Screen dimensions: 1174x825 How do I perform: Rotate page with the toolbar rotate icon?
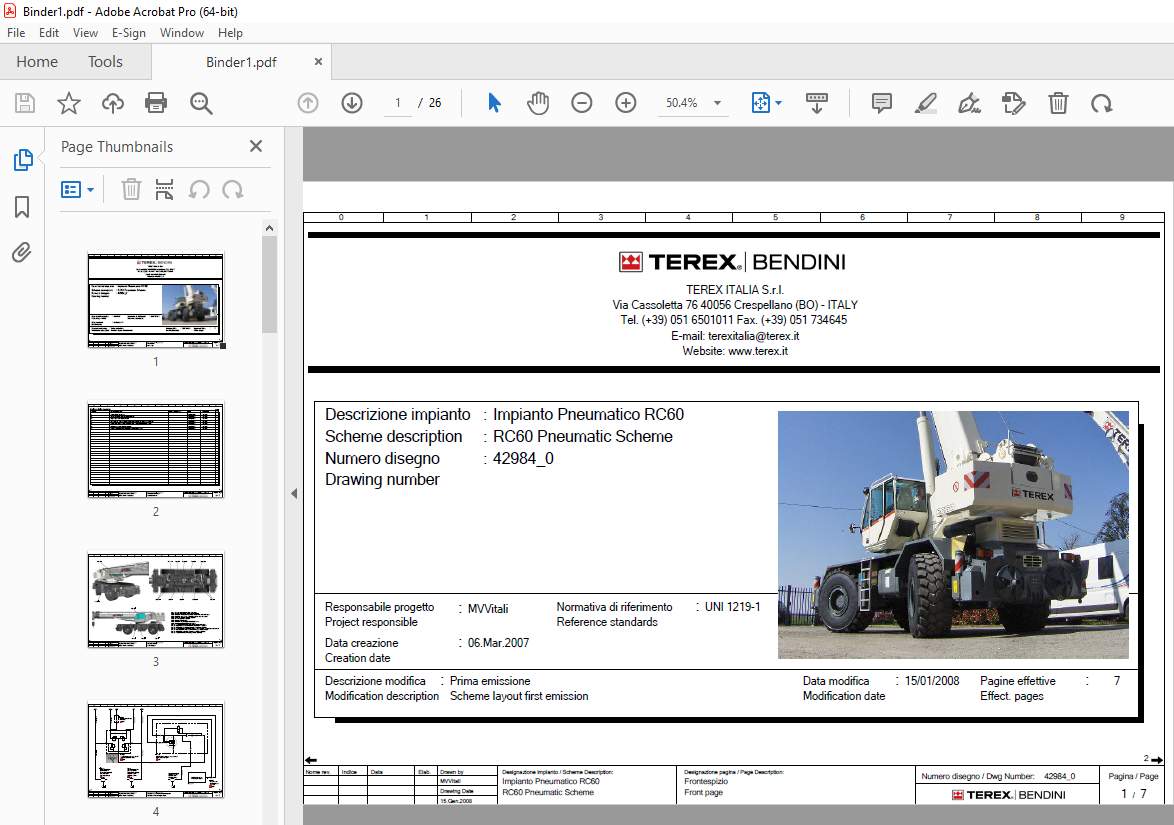click(x=1101, y=103)
